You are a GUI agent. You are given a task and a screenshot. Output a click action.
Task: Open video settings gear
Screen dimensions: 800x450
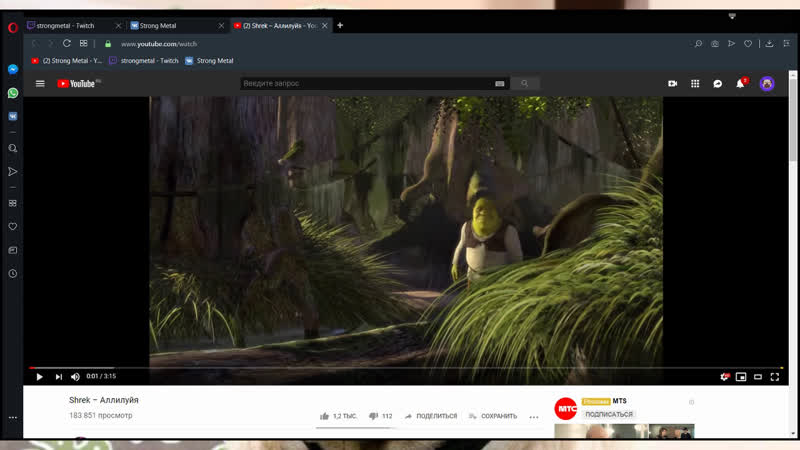coord(724,377)
